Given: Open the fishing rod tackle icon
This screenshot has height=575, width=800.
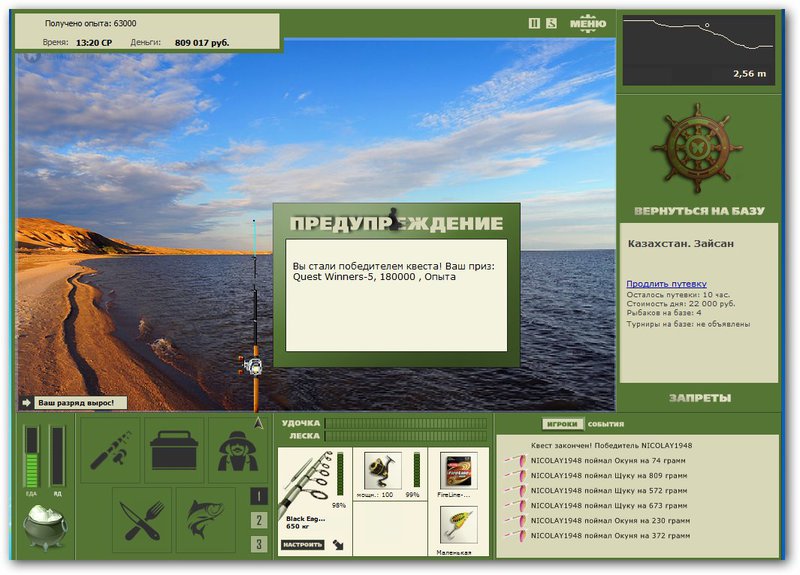Looking at the screenshot, I should coord(111,450).
